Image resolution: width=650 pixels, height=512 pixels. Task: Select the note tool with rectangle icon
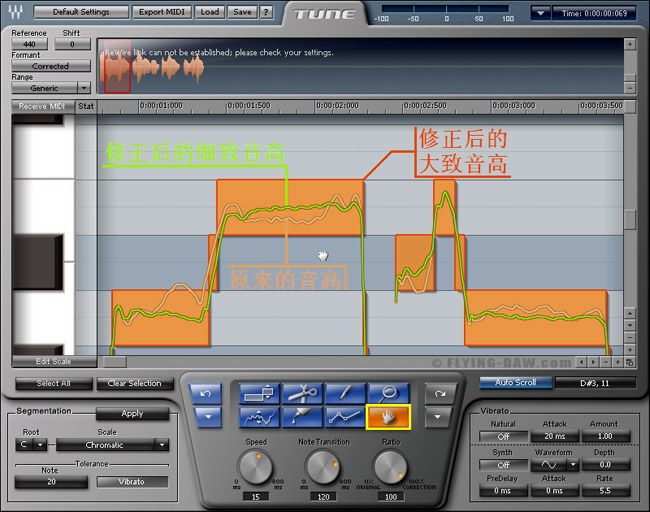click(260, 393)
